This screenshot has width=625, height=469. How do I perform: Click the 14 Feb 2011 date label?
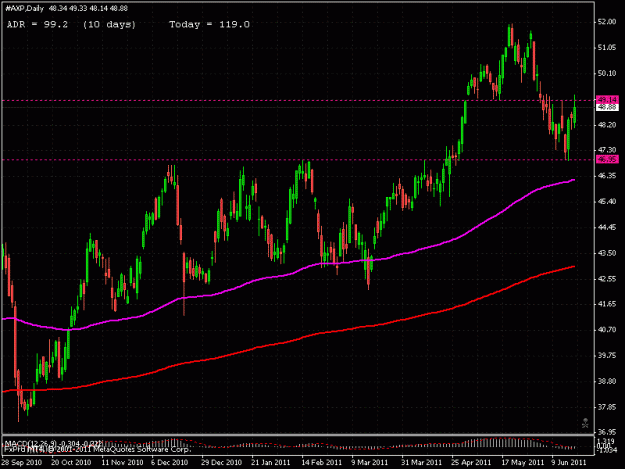(322, 463)
